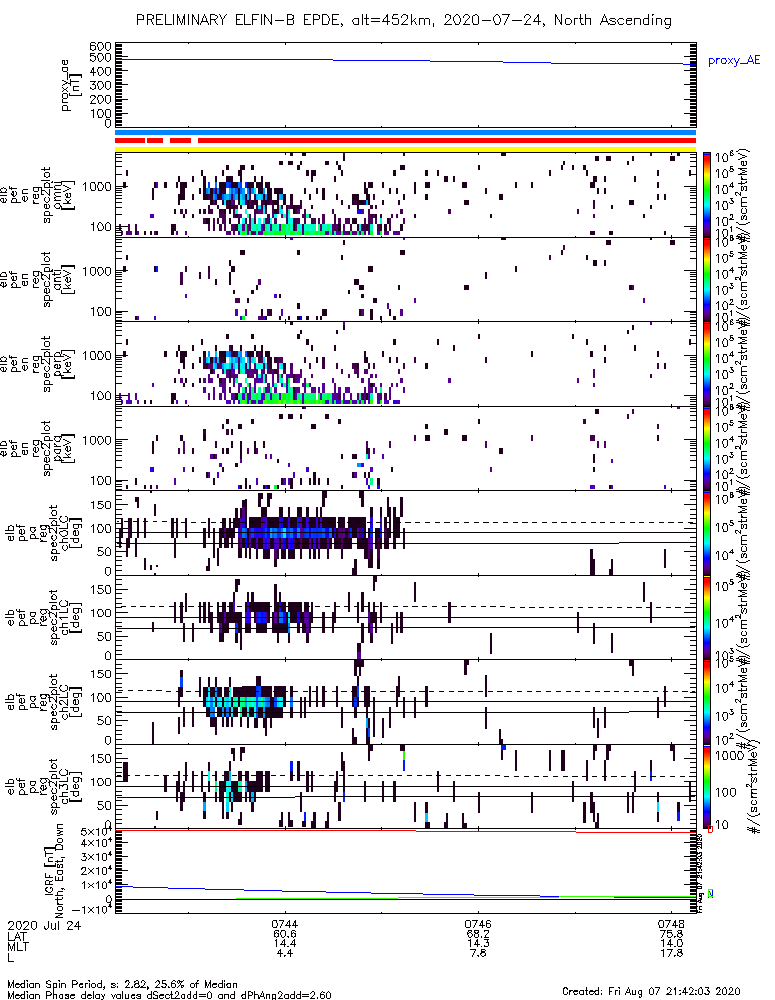Click the omni spectrogram color scale bar
Screen dimensions: 775x1000
707,195
